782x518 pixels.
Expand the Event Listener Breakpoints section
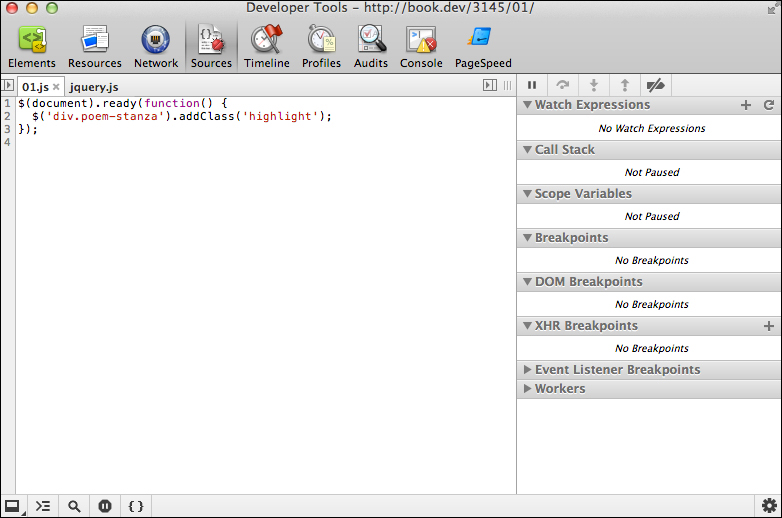coord(527,369)
